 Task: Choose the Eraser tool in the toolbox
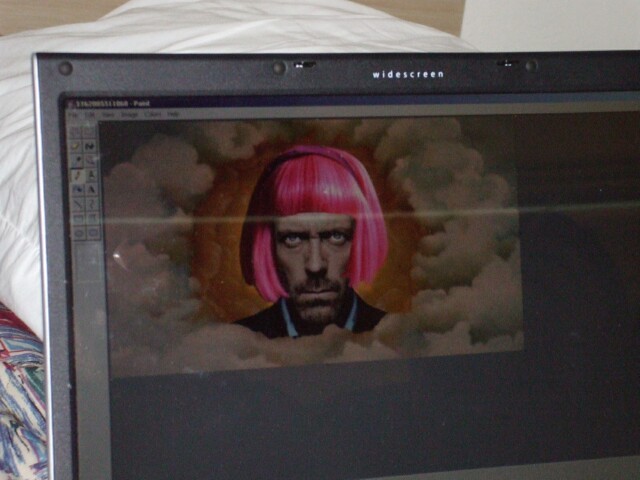[x=76, y=147]
